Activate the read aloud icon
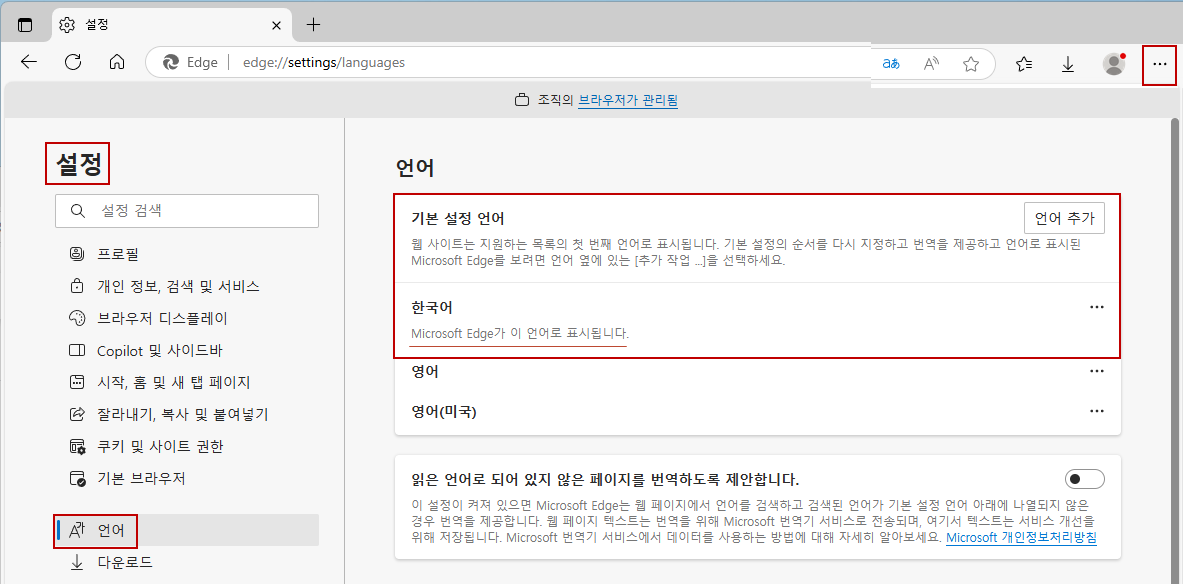The height and width of the screenshot is (584, 1183). click(x=932, y=64)
